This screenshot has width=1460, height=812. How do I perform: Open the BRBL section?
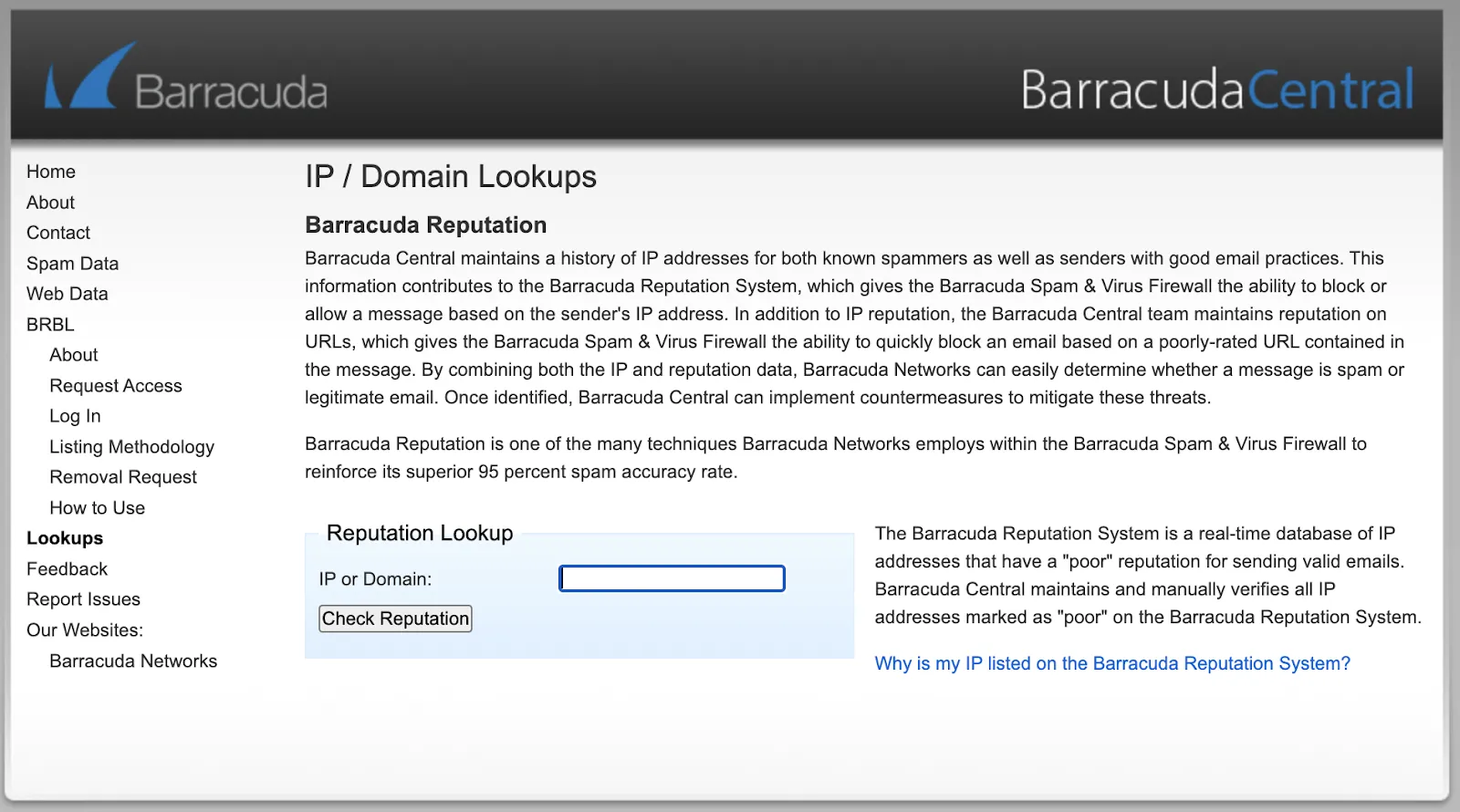50,325
